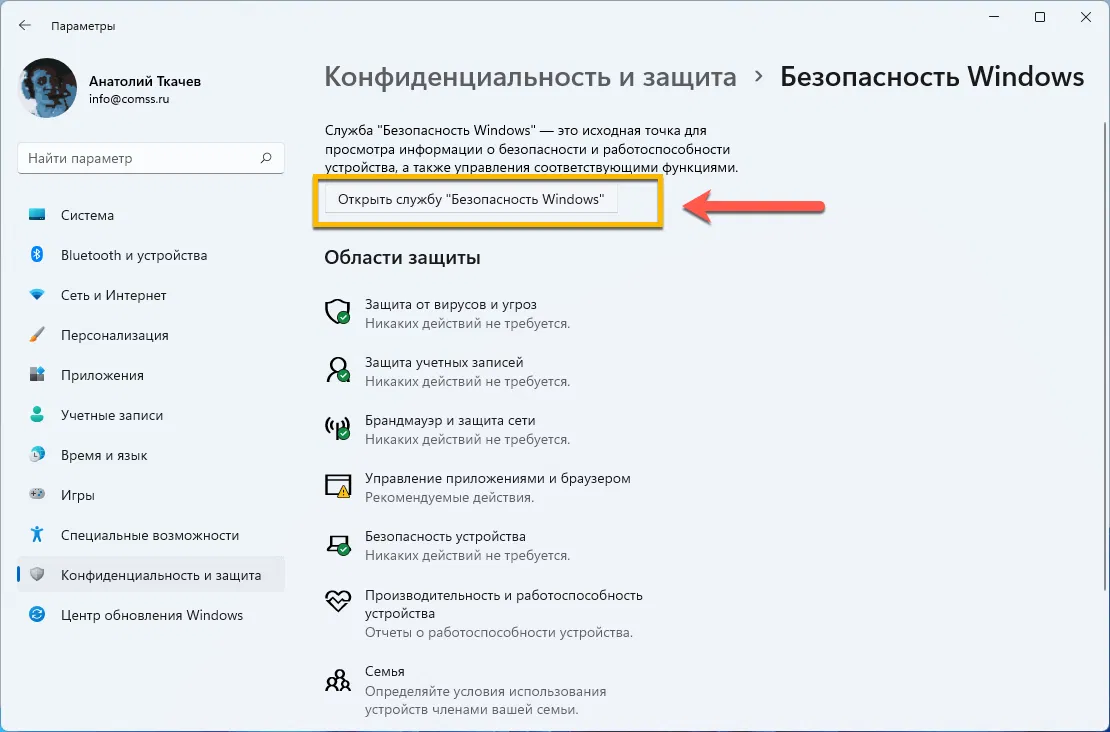The height and width of the screenshot is (732, 1110).
Task: Click the device security laptop icon
Action: coord(338,545)
